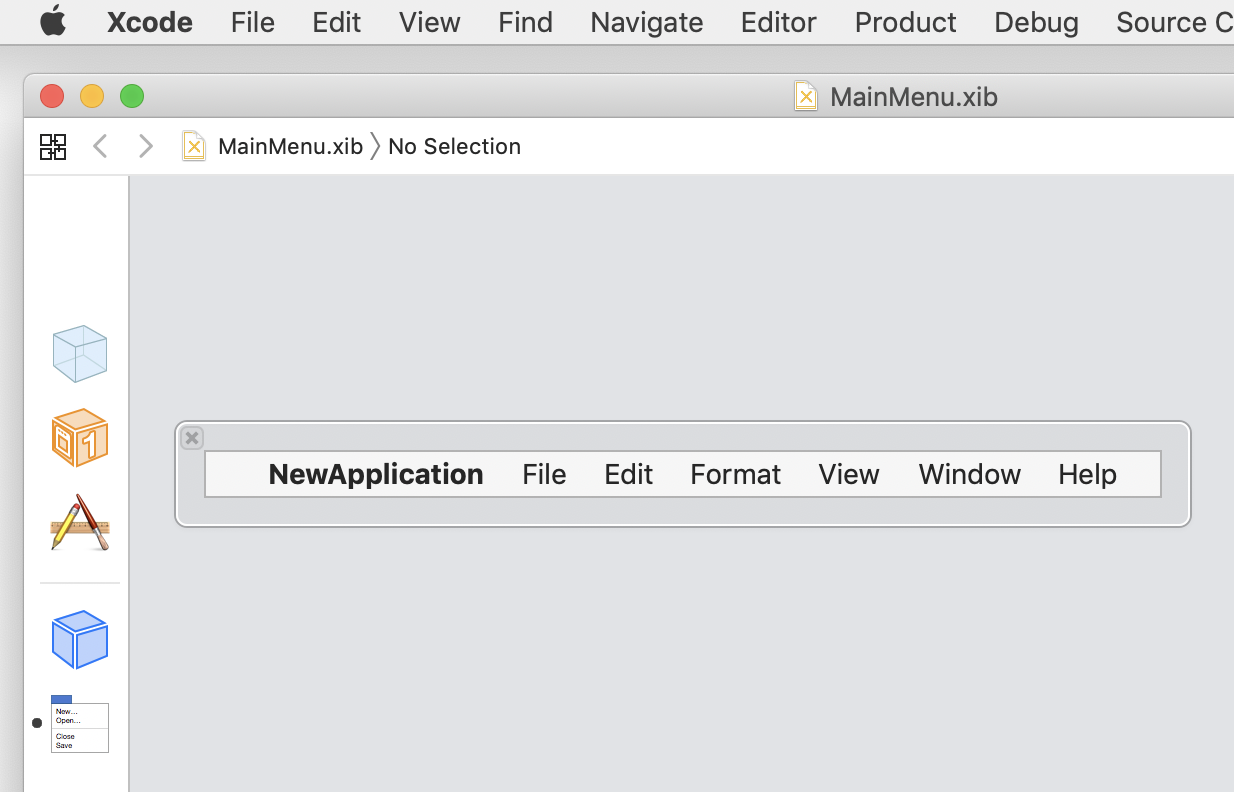
Task: Select the File's Owner cube in the sidebar
Action: tap(80, 353)
